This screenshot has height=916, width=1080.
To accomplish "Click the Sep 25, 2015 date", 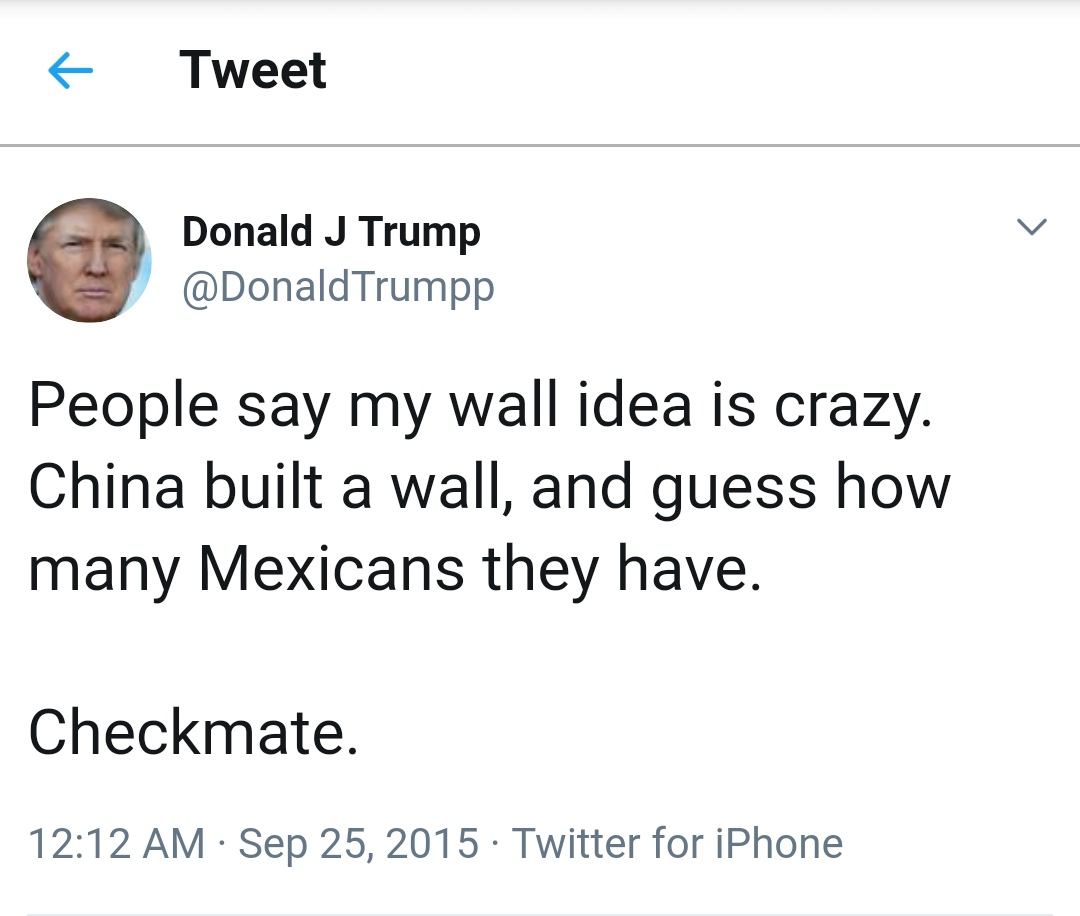I will point(359,843).
